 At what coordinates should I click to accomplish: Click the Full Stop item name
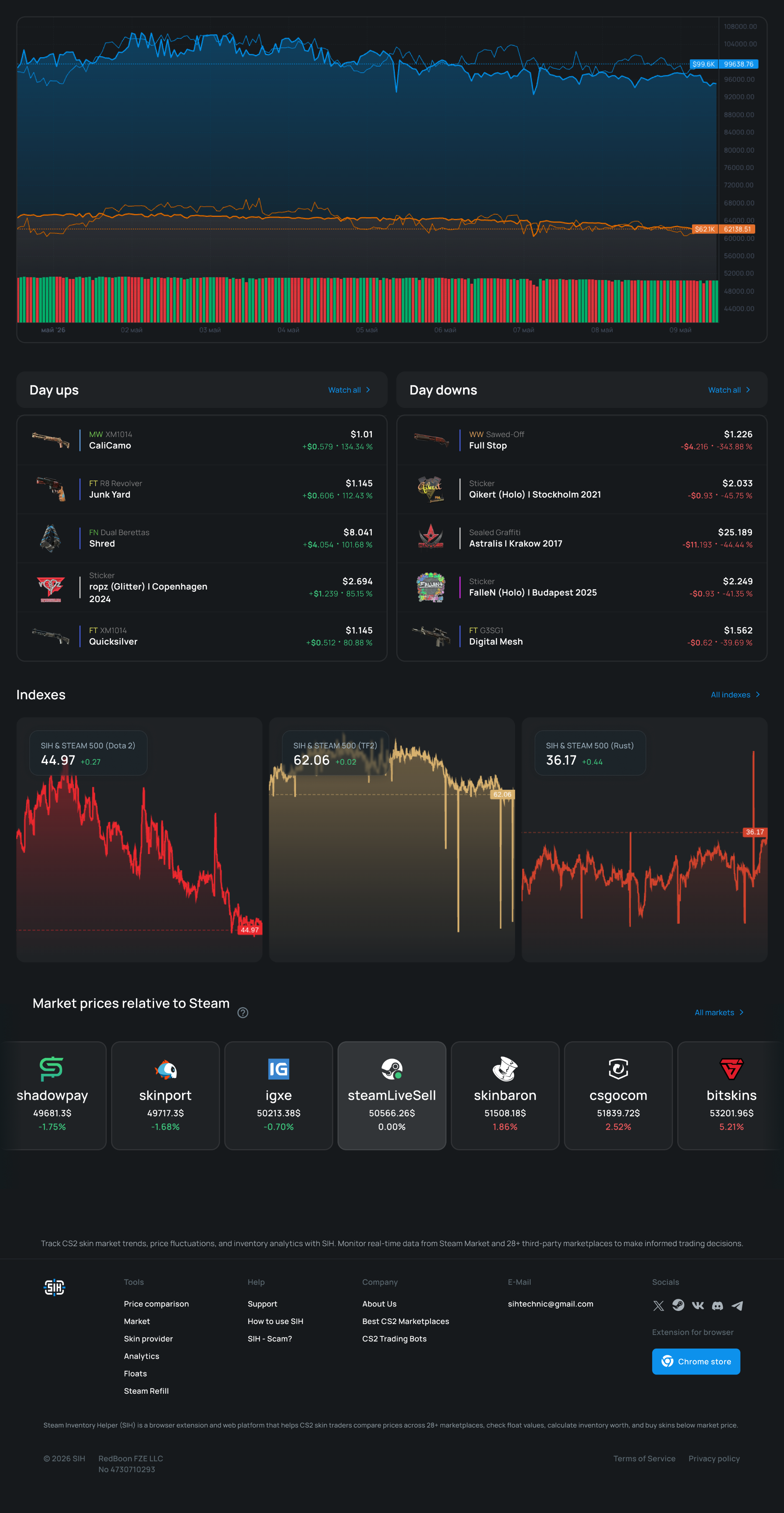[488, 446]
